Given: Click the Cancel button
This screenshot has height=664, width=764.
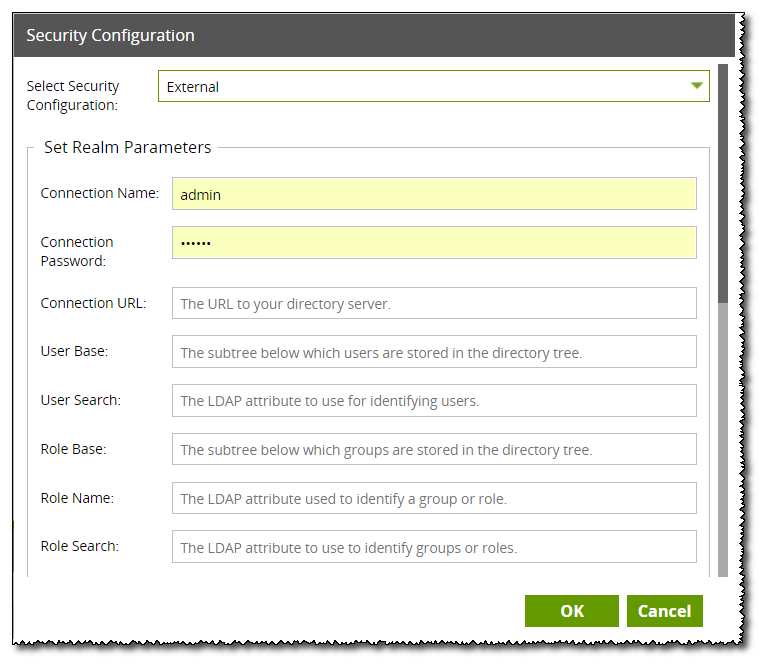Looking at the screenshot, I should pyautogui.click(x=665, y=611).
